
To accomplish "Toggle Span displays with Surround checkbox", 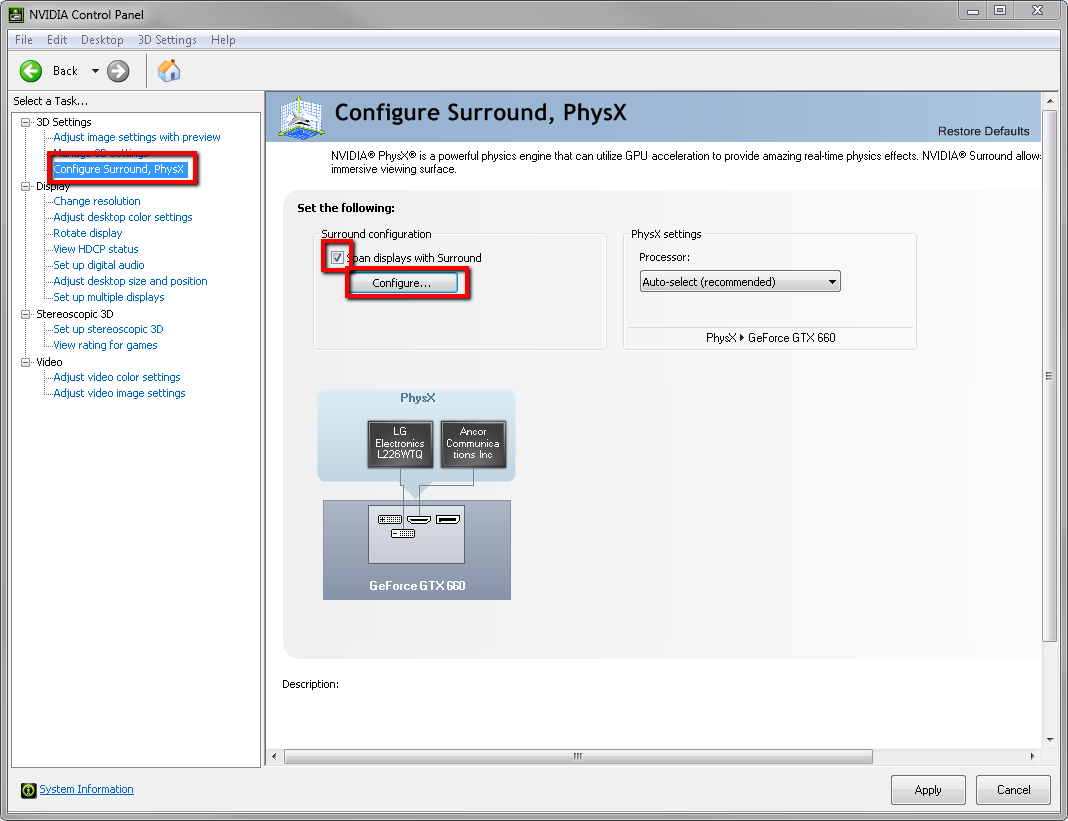I will (x=337, y=258).
